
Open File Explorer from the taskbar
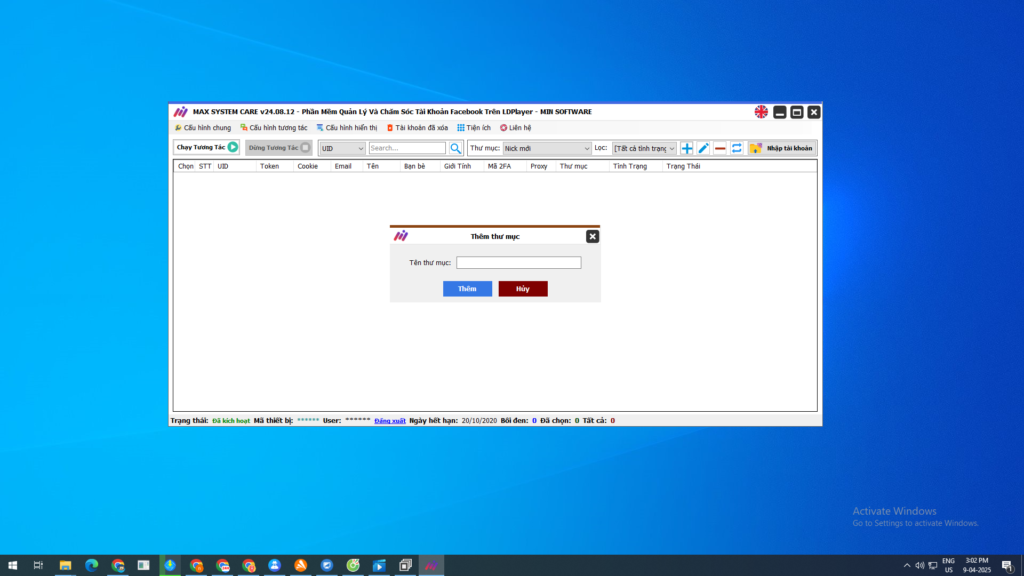click(65, 566)
